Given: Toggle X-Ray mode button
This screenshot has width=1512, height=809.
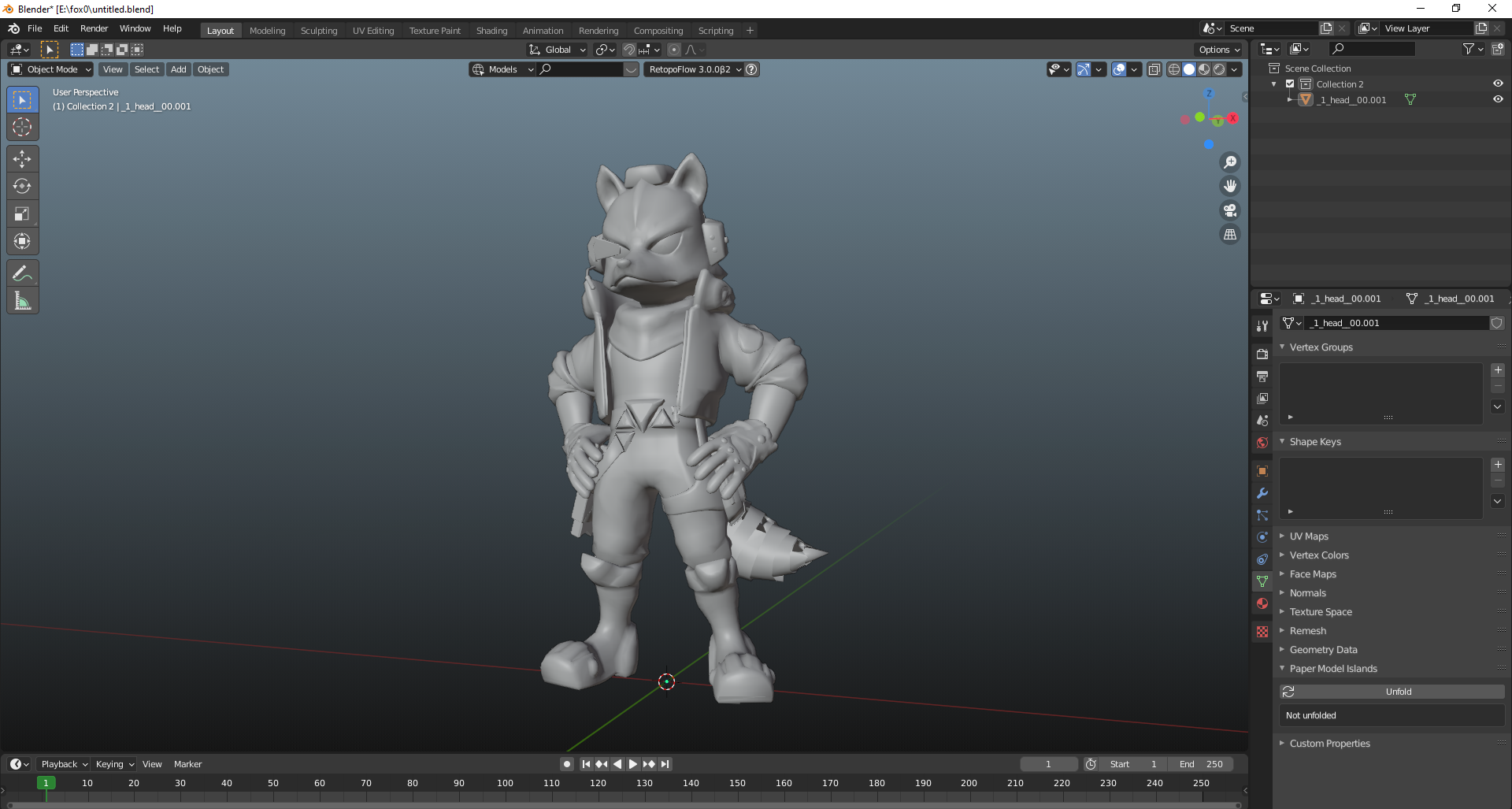Looking at the screenshot, I should coord(1154,69).
